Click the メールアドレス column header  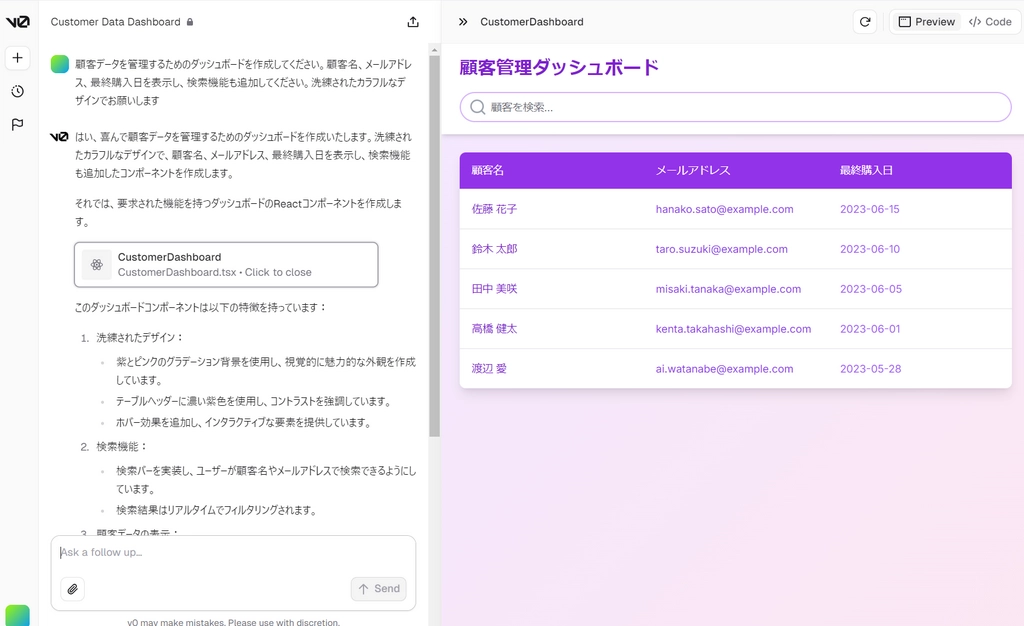click(x=693, y=170)
